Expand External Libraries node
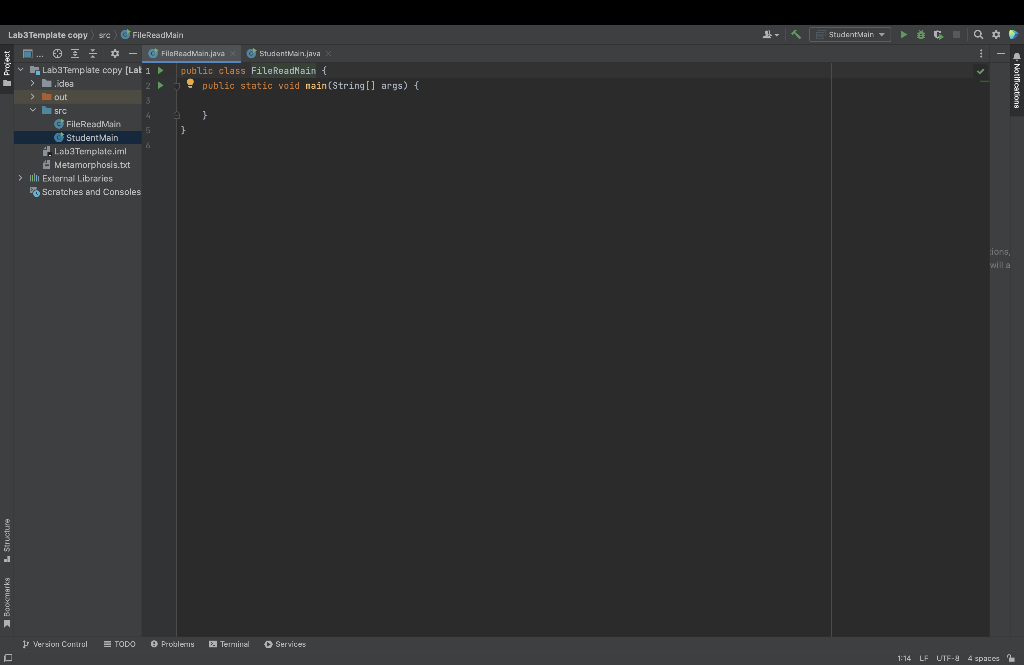 [20, 178]
